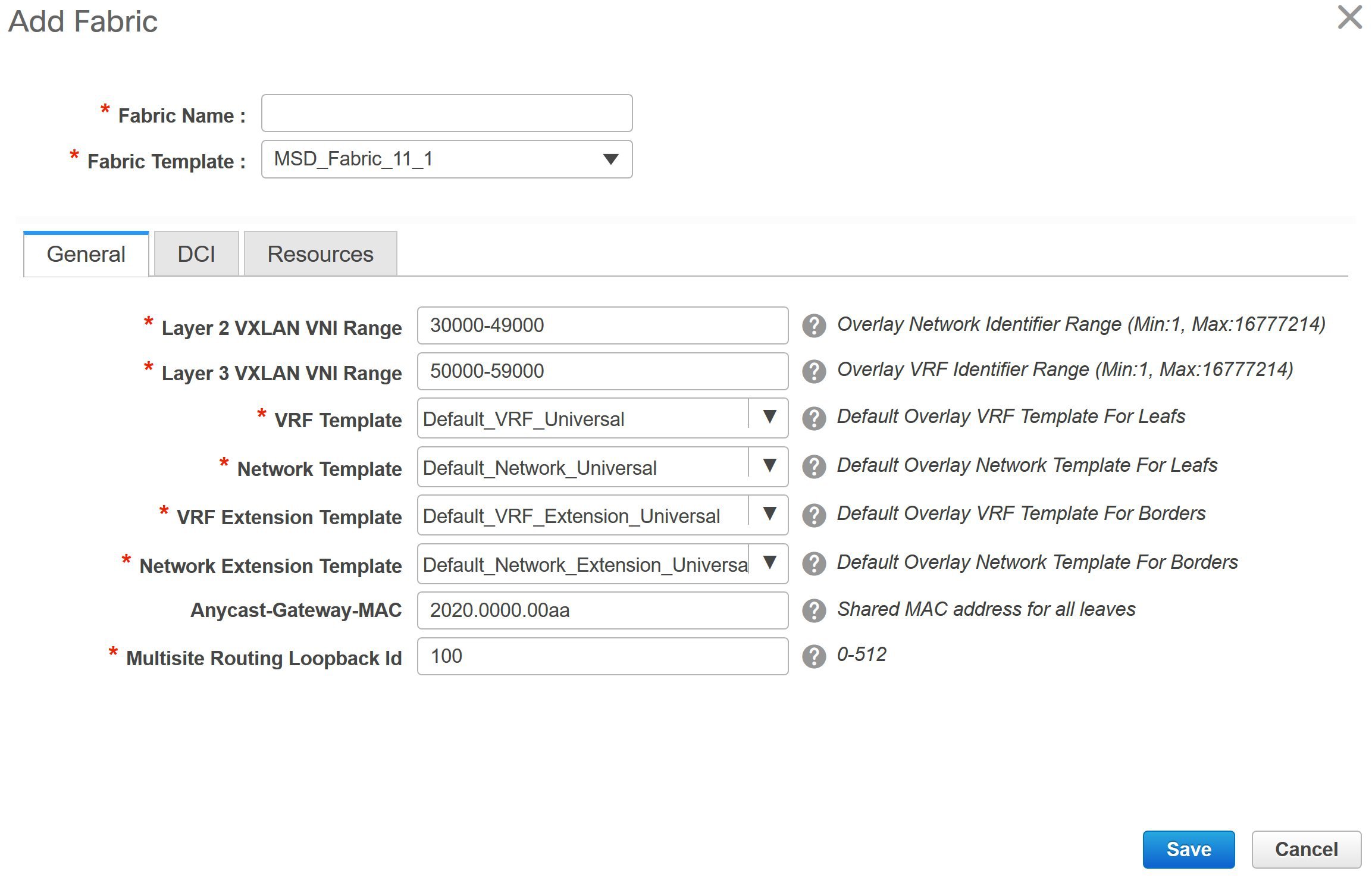Click help icon for Network Extension Template

[x=813, y=563]
